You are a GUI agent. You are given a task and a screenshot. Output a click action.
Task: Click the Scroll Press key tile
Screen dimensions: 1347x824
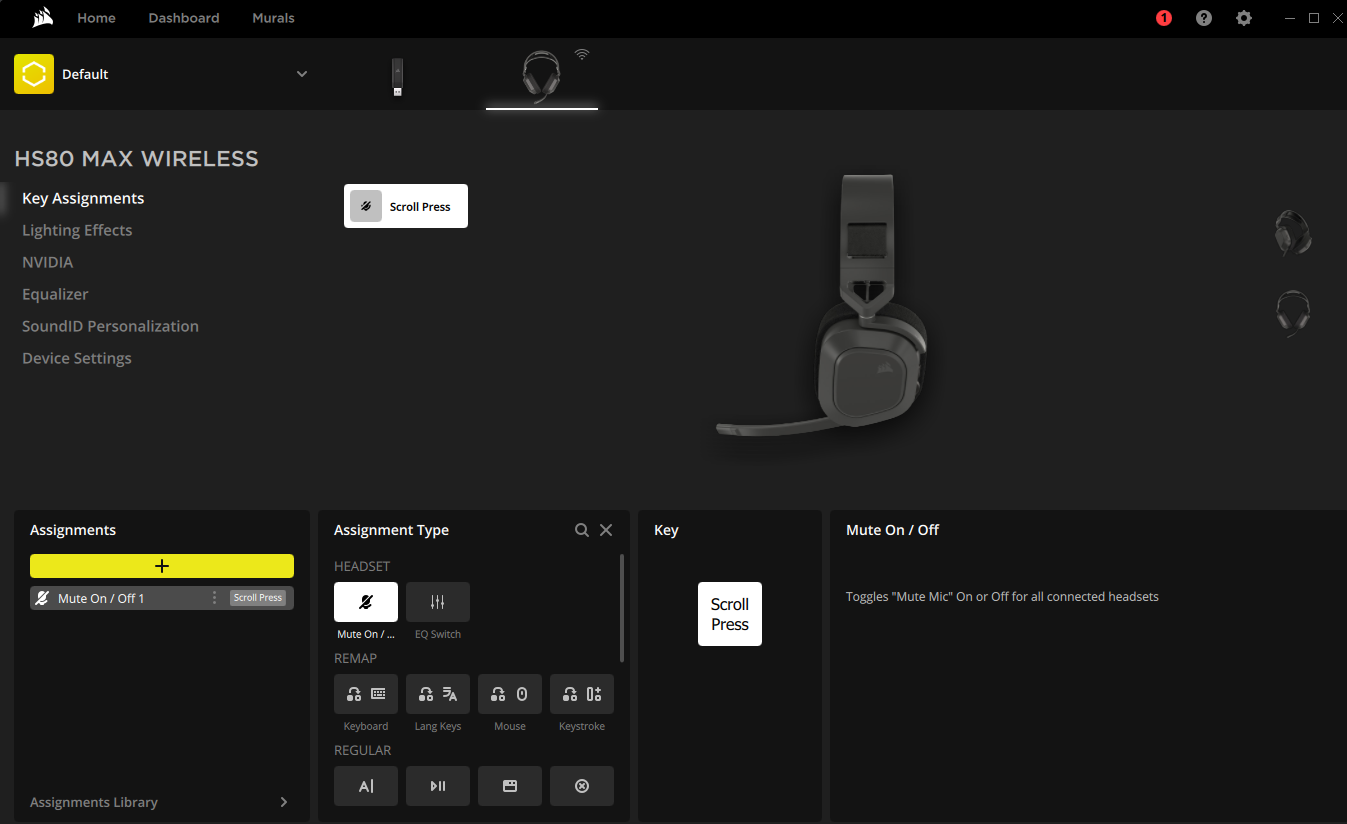pyautogui.click(x=730, y=614)
